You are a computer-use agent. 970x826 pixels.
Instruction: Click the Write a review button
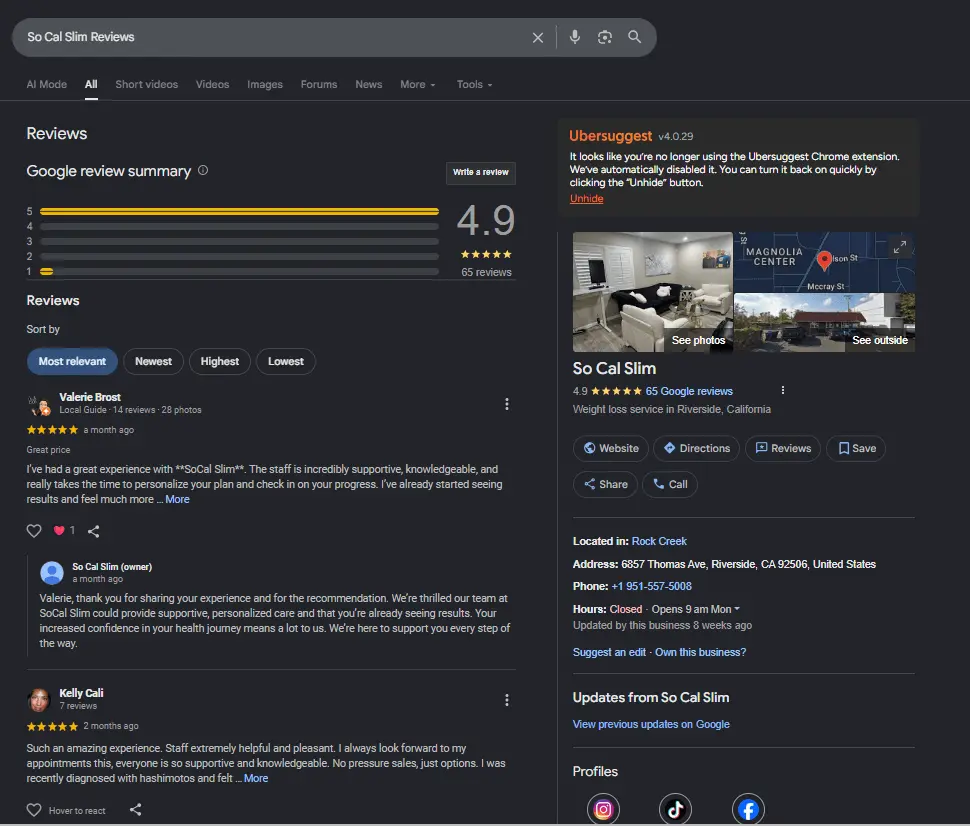click(x=481, y=173)
